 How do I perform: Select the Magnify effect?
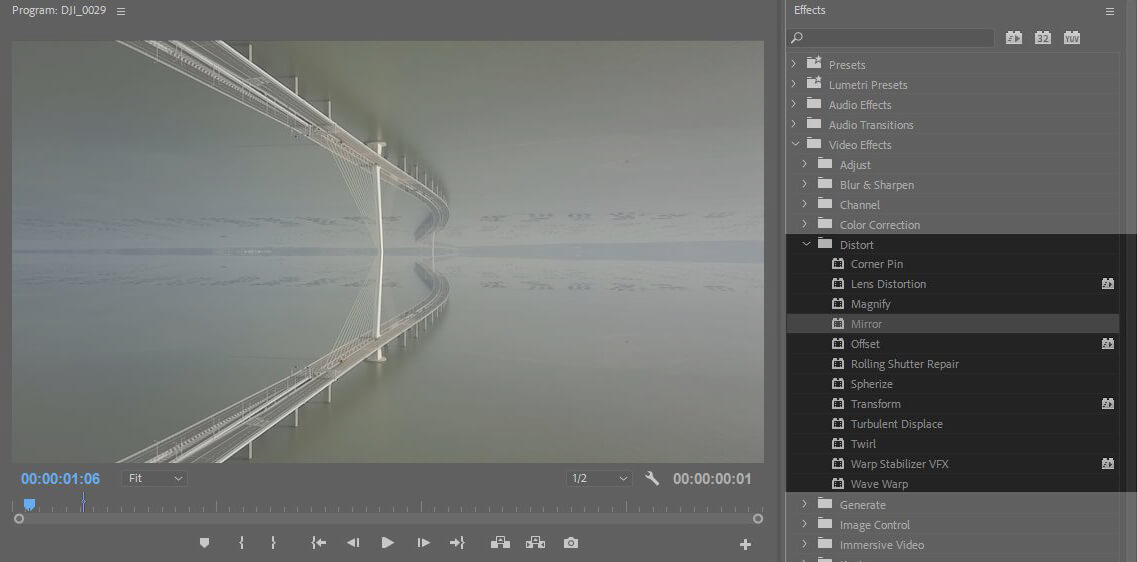pos(870,304)
